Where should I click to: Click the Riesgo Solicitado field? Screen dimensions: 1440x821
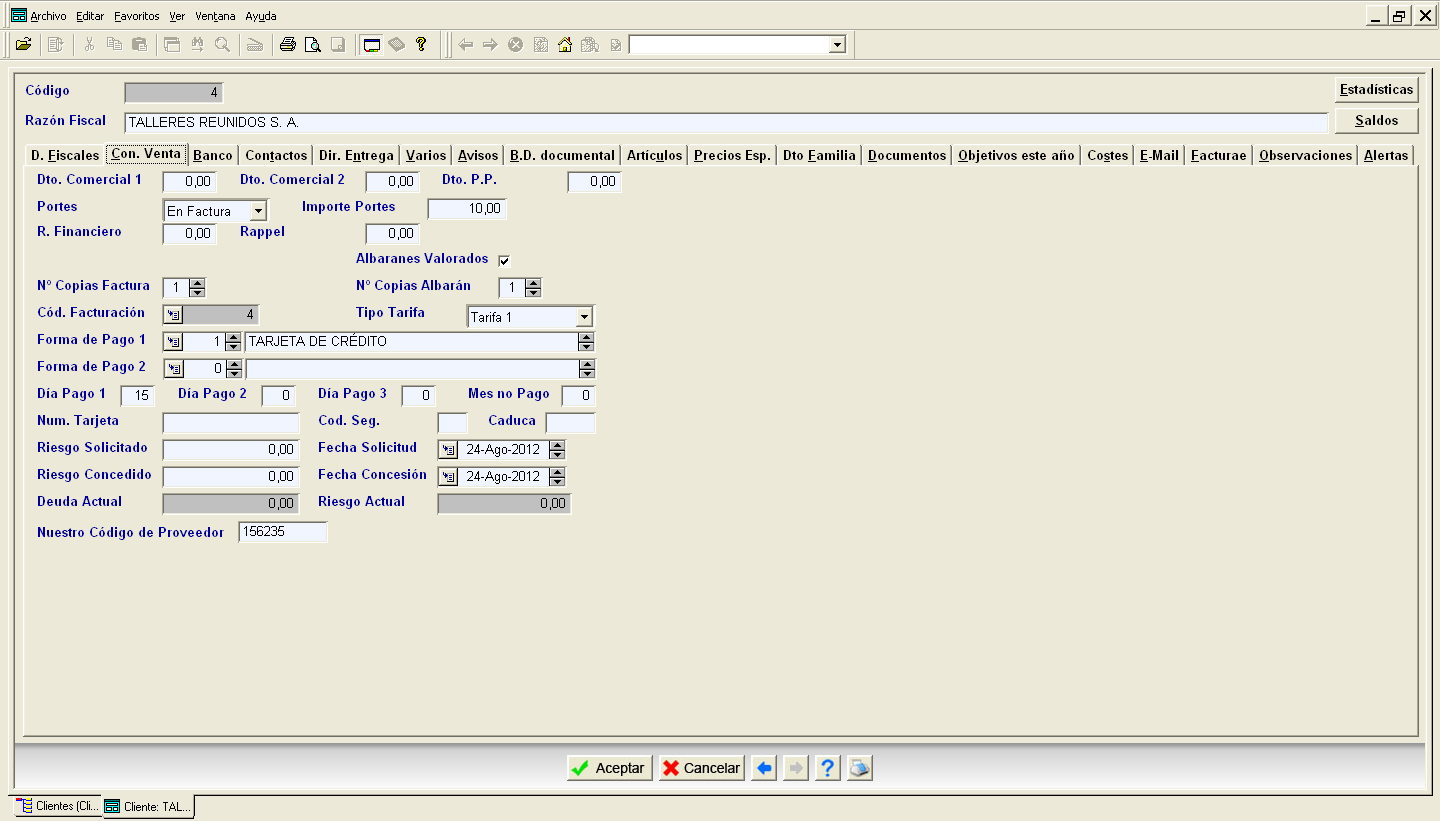coord(231,450)
